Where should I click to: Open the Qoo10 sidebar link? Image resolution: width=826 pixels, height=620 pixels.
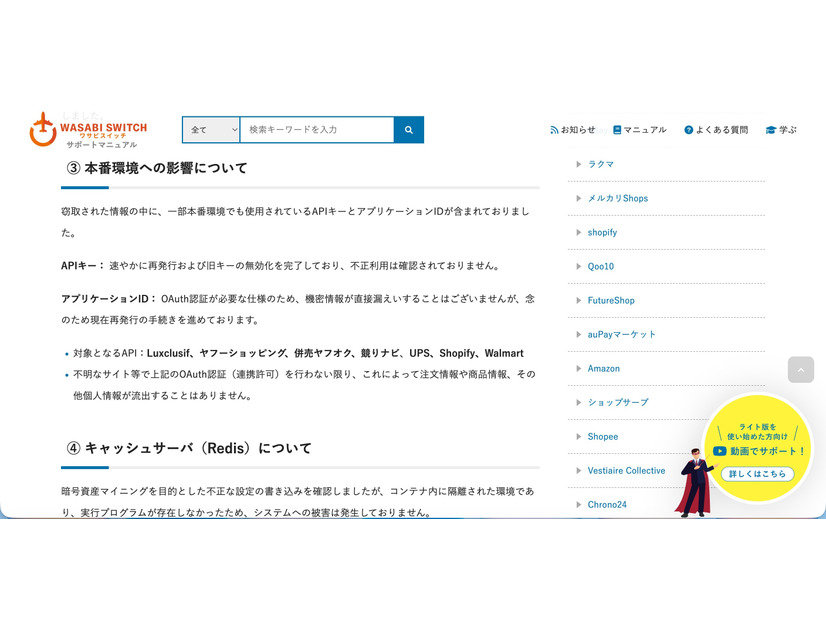click(601, 267)
